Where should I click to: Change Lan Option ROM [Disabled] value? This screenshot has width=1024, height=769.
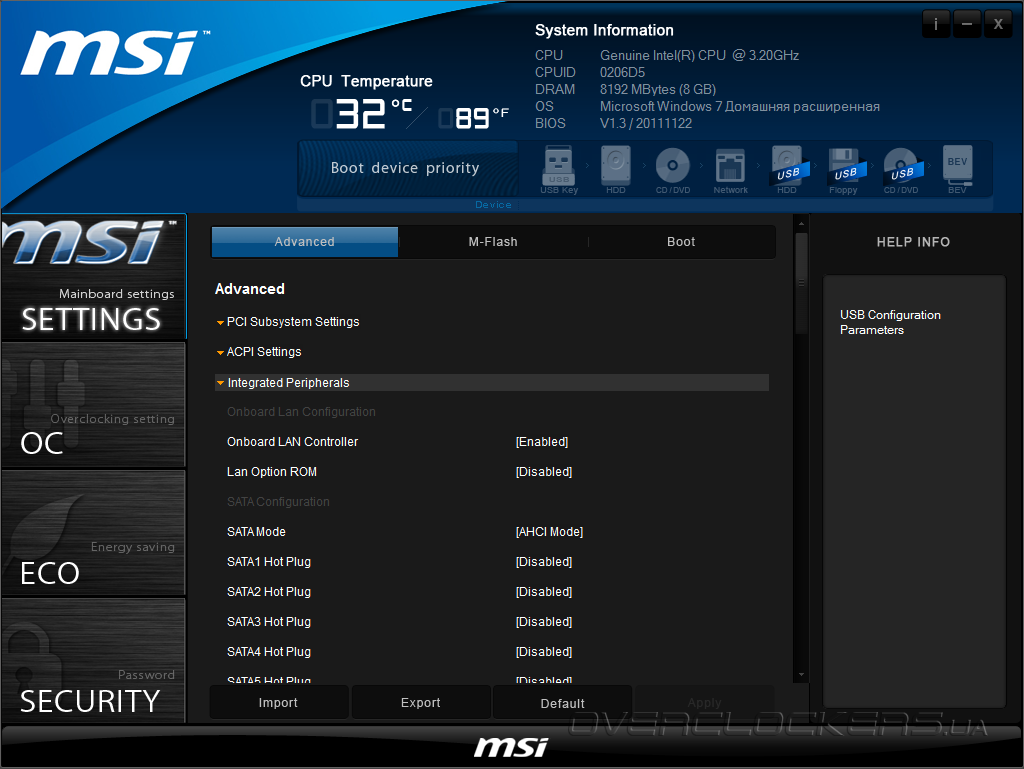pos(544,472)
